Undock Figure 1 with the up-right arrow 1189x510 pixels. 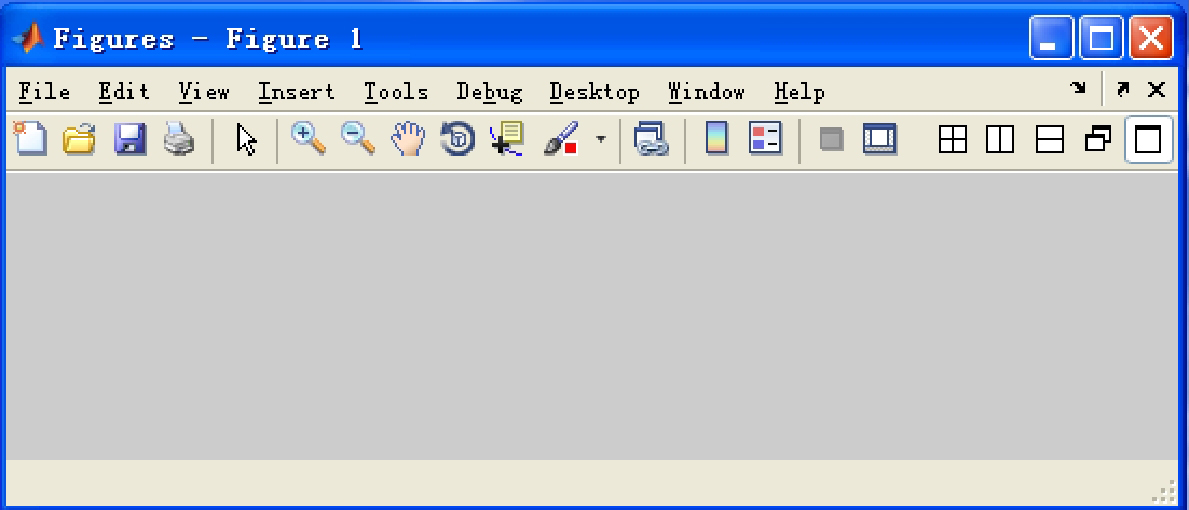(x=1123, y=89)
